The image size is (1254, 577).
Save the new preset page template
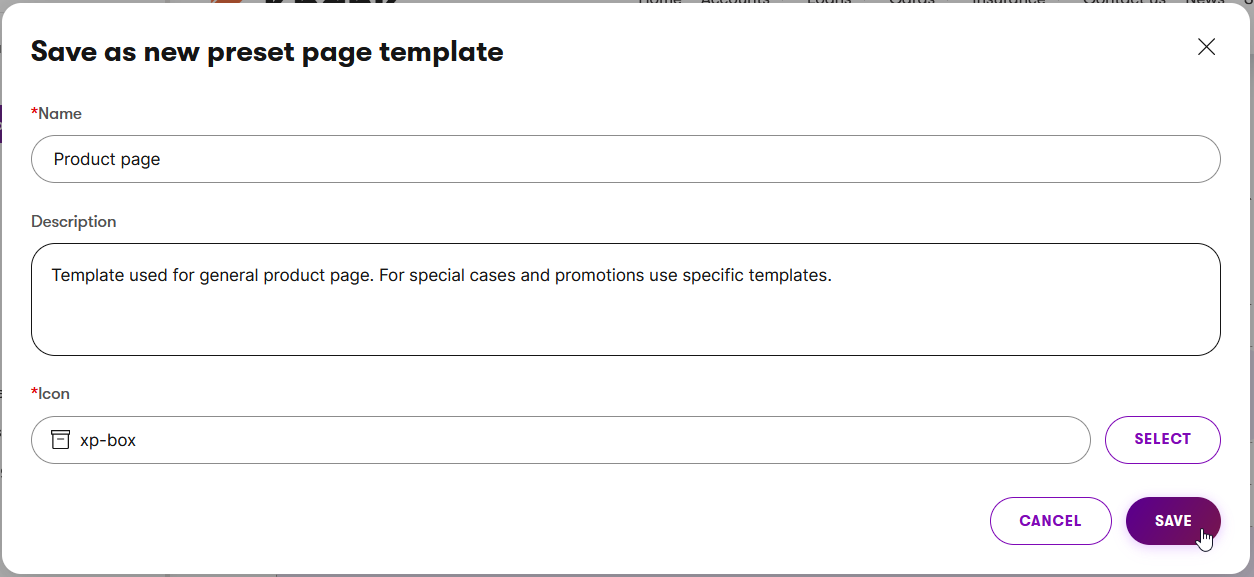[1172, 521]
